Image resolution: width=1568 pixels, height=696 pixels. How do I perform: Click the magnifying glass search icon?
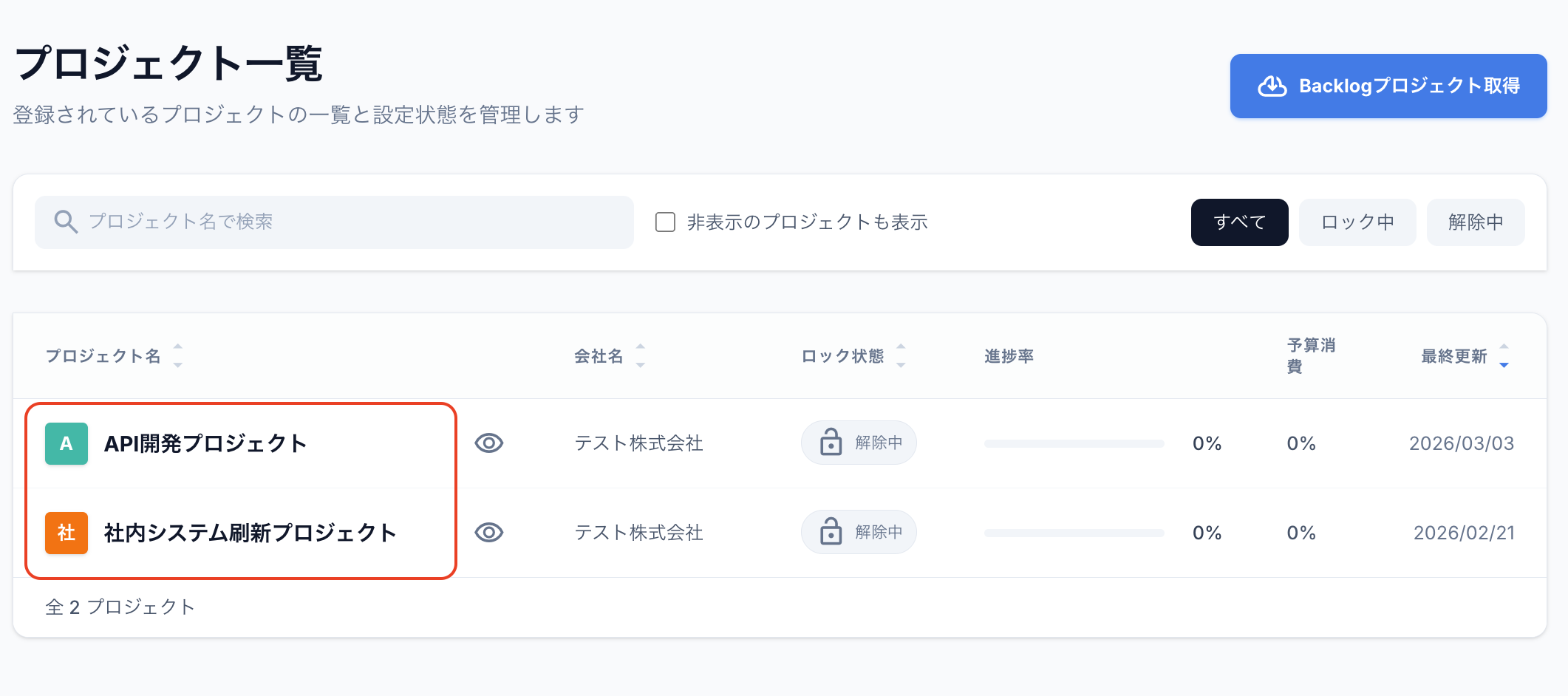65,222
